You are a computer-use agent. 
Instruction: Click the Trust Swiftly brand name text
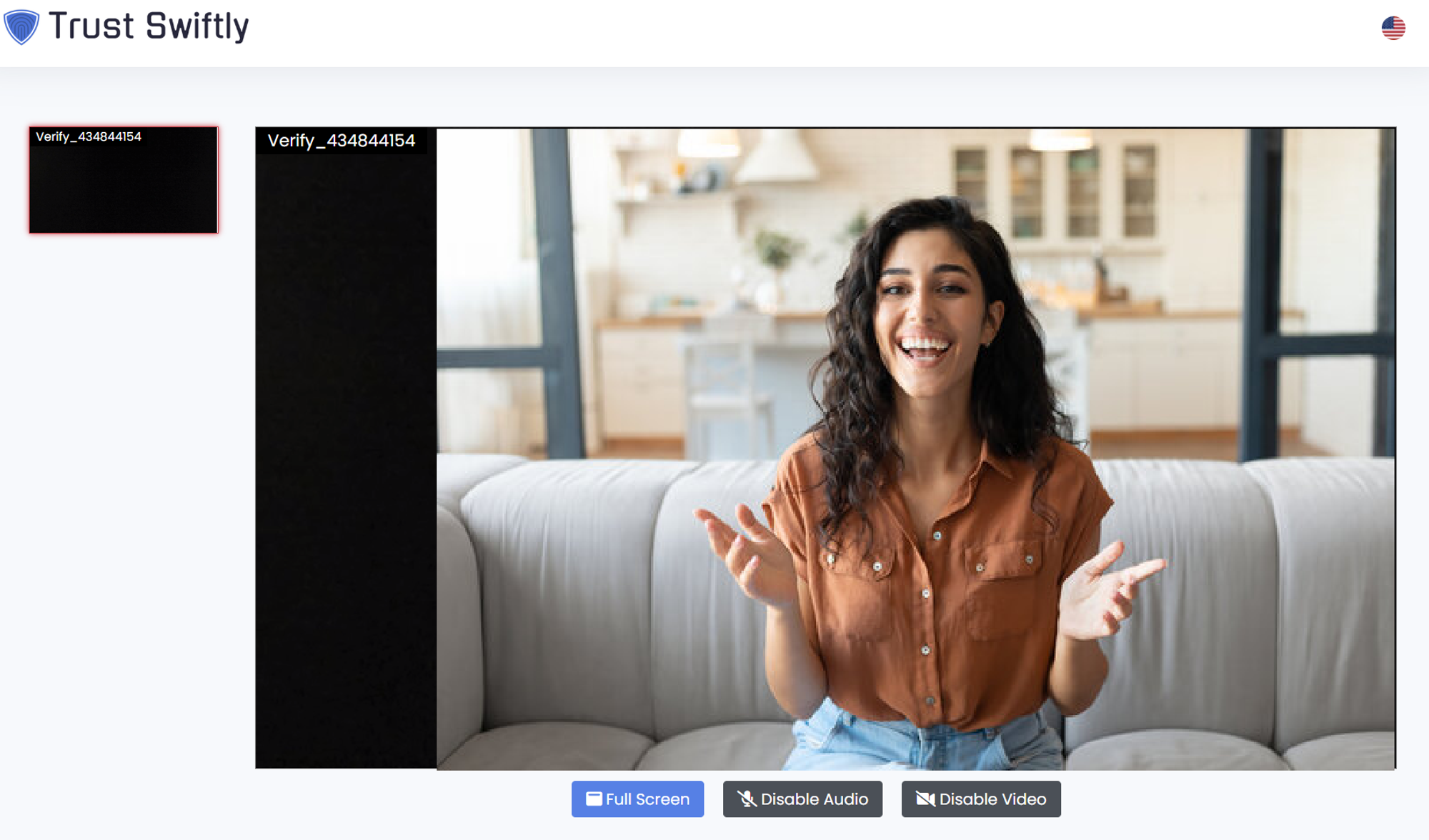pyautogui.click(x=149, y=26)
